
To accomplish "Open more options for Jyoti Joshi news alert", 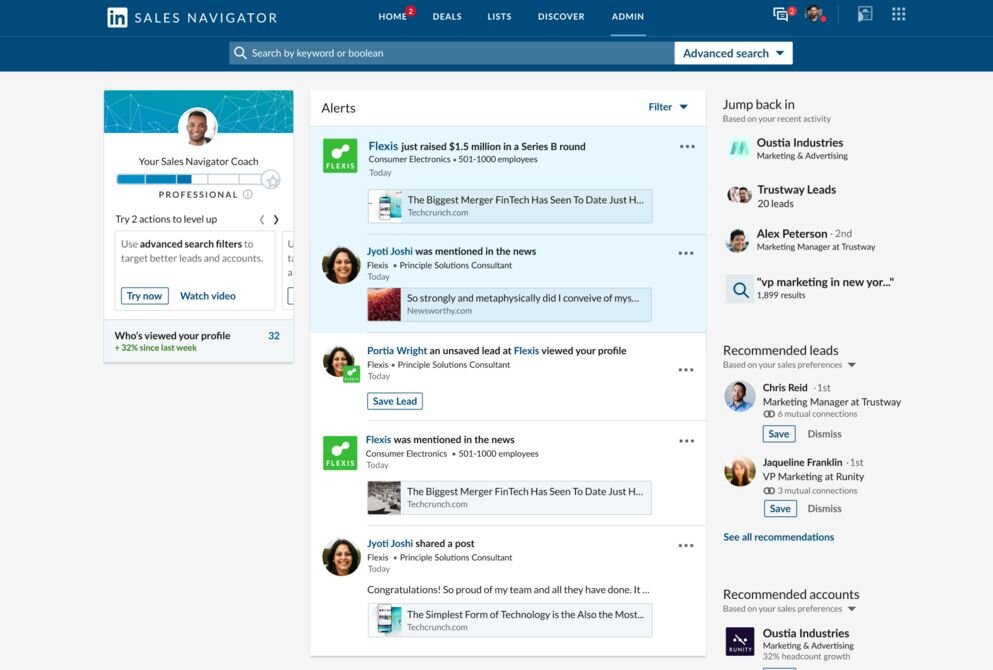I will coord(686,253).
